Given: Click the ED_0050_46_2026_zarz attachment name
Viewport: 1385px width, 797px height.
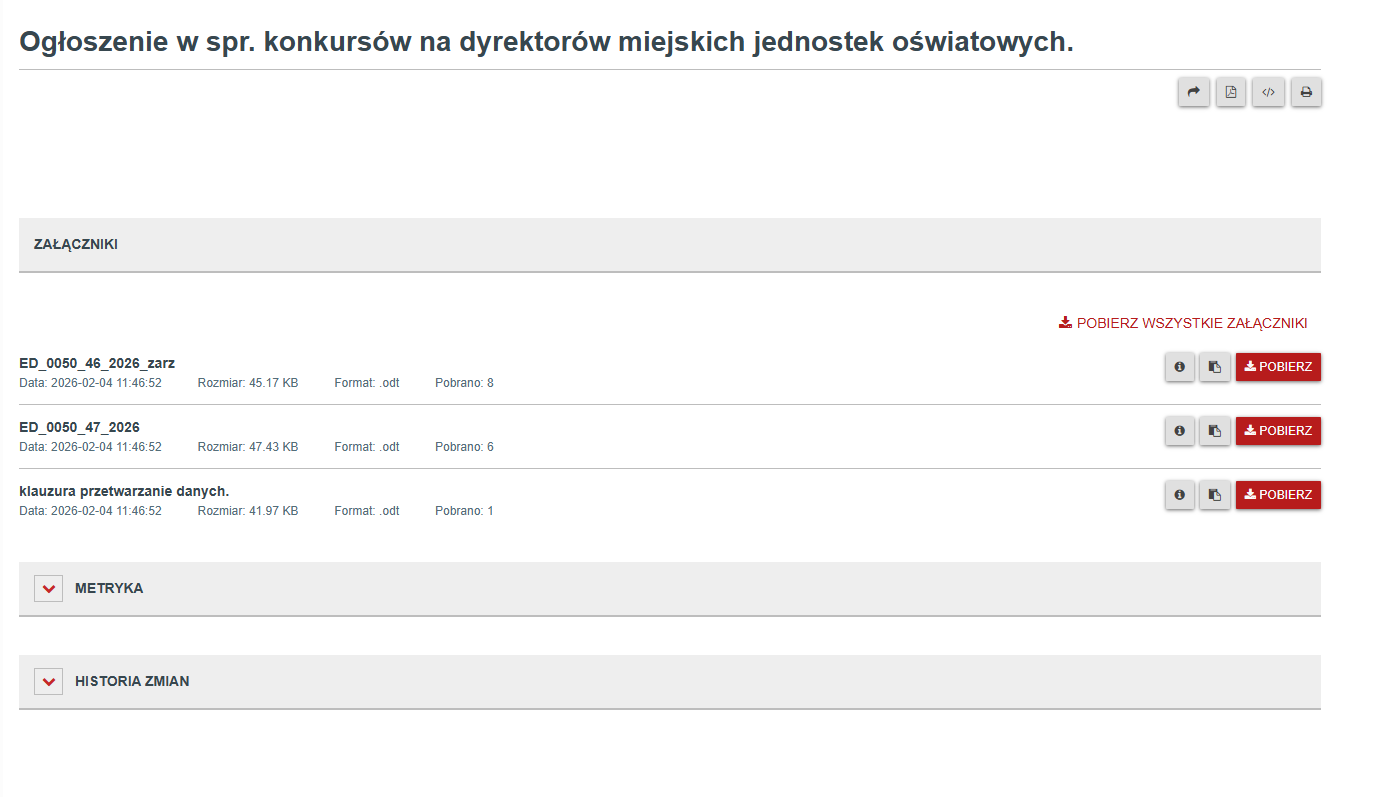Looking at the screenshot, I should [x=97, y=363].
